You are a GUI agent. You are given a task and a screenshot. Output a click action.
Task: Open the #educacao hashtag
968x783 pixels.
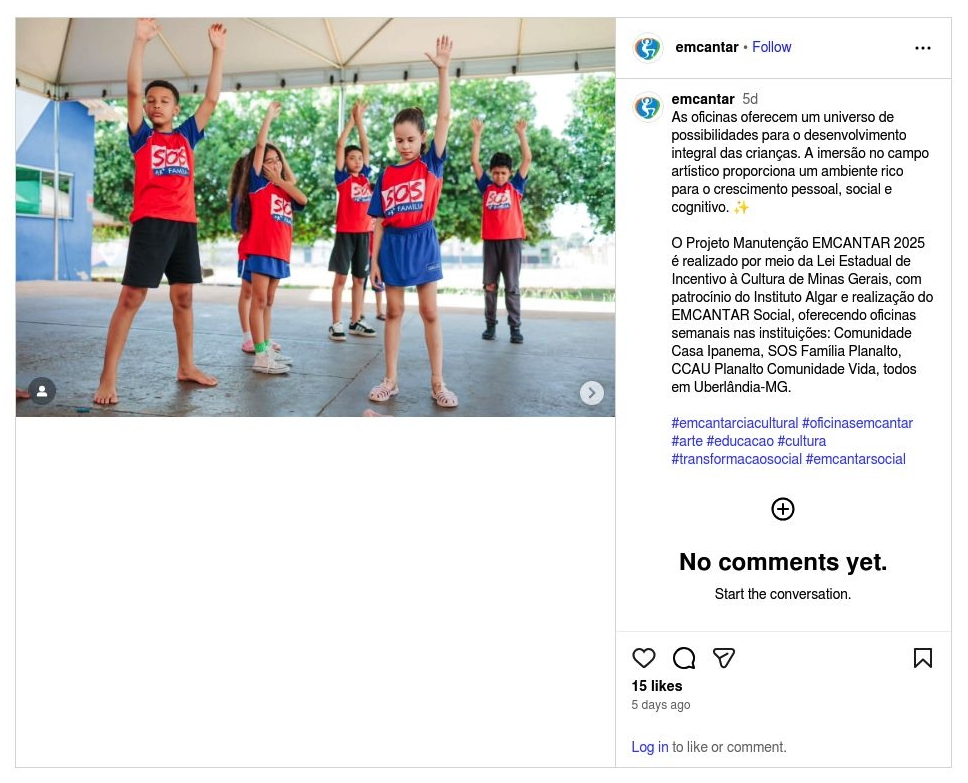(x=740, y=441)
